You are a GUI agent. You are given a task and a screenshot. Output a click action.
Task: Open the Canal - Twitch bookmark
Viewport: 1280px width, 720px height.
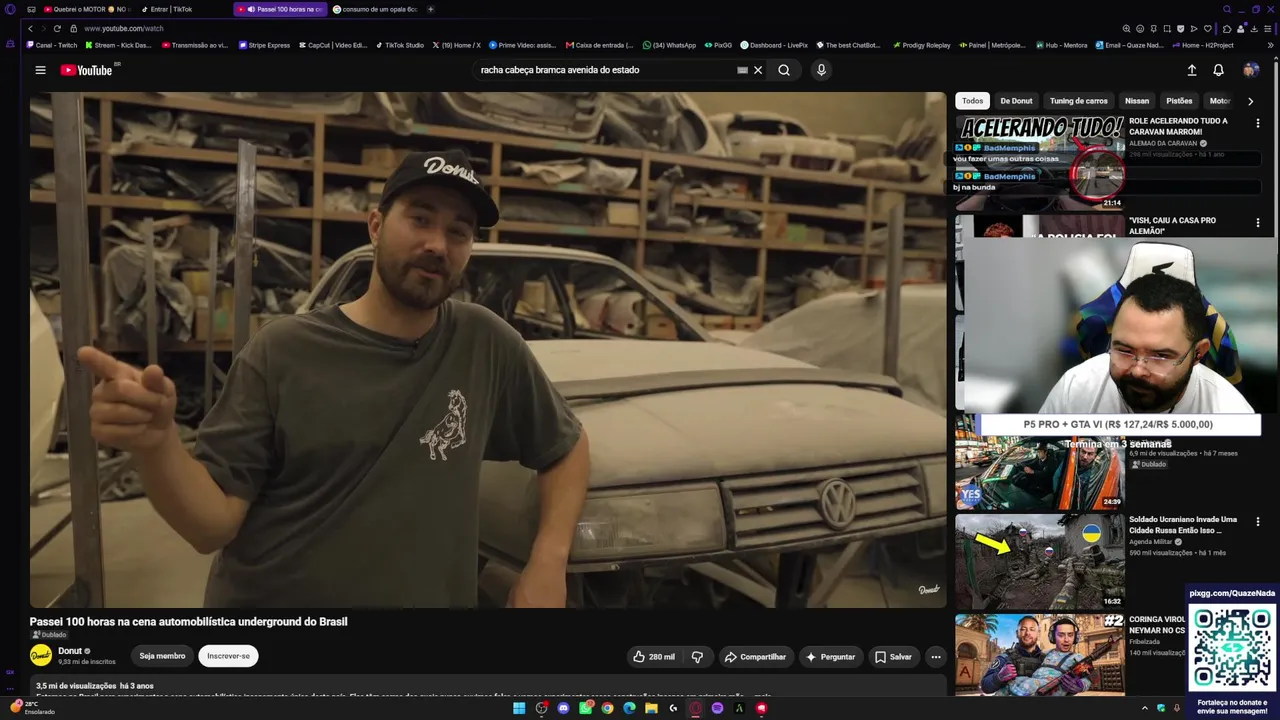point(52,45)
